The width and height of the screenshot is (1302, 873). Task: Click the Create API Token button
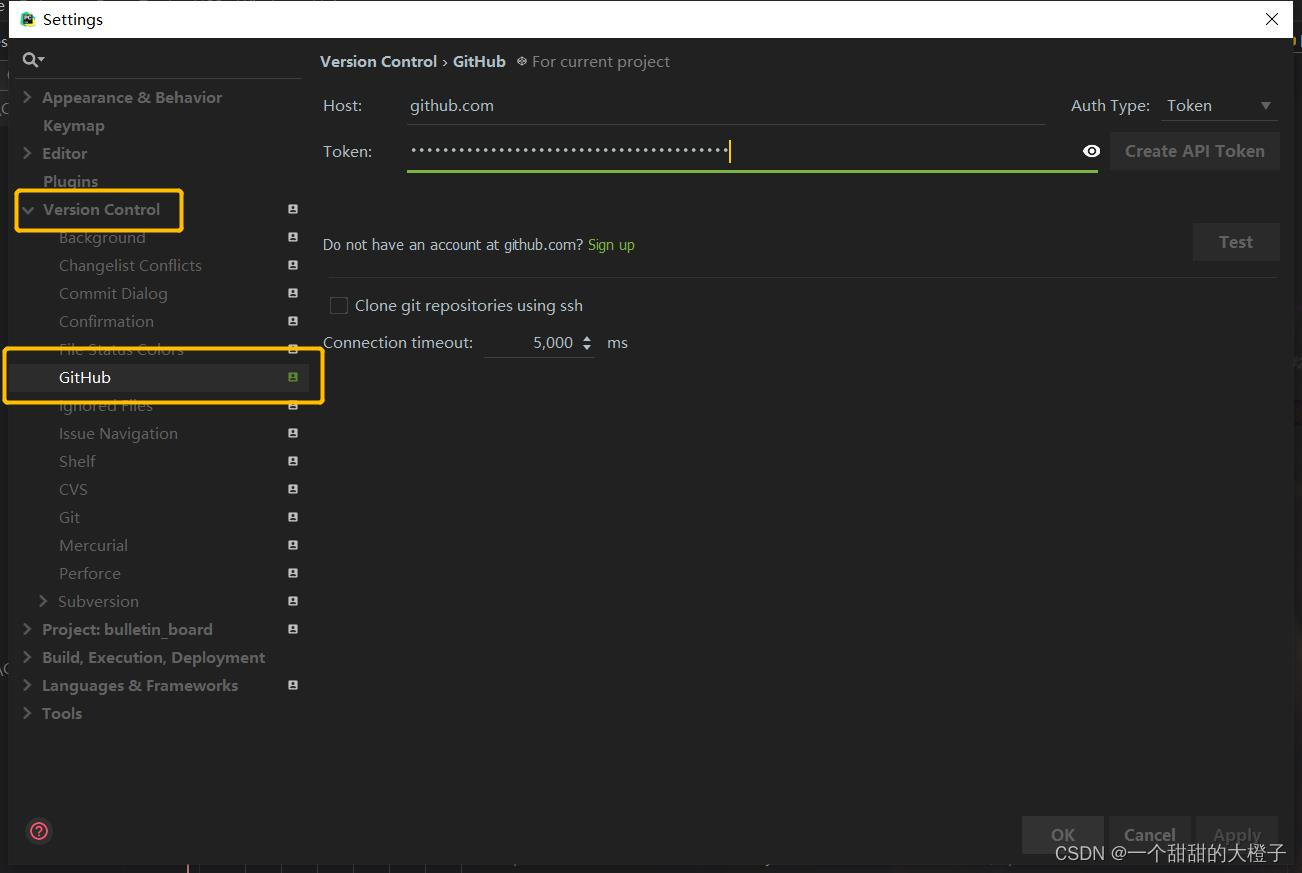click(1194, 151)
